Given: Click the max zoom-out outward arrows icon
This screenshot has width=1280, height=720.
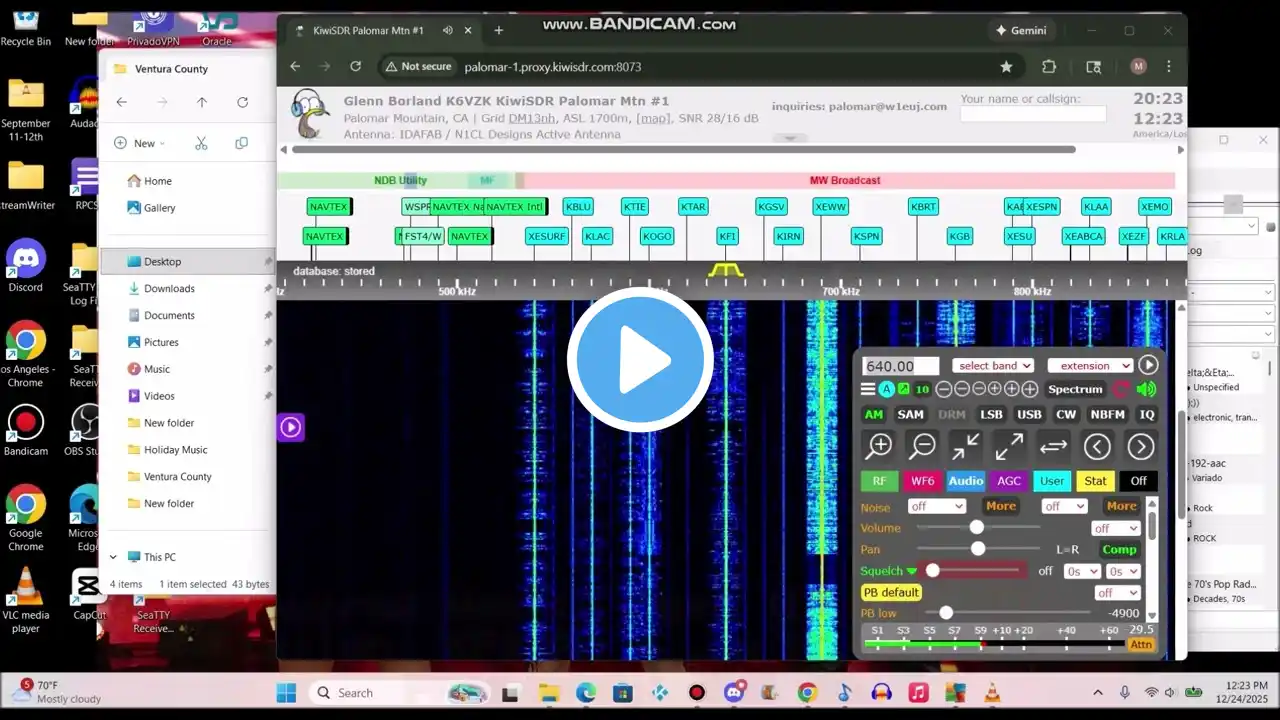Looking at the screenshot, I should (x=1009, y=446).
